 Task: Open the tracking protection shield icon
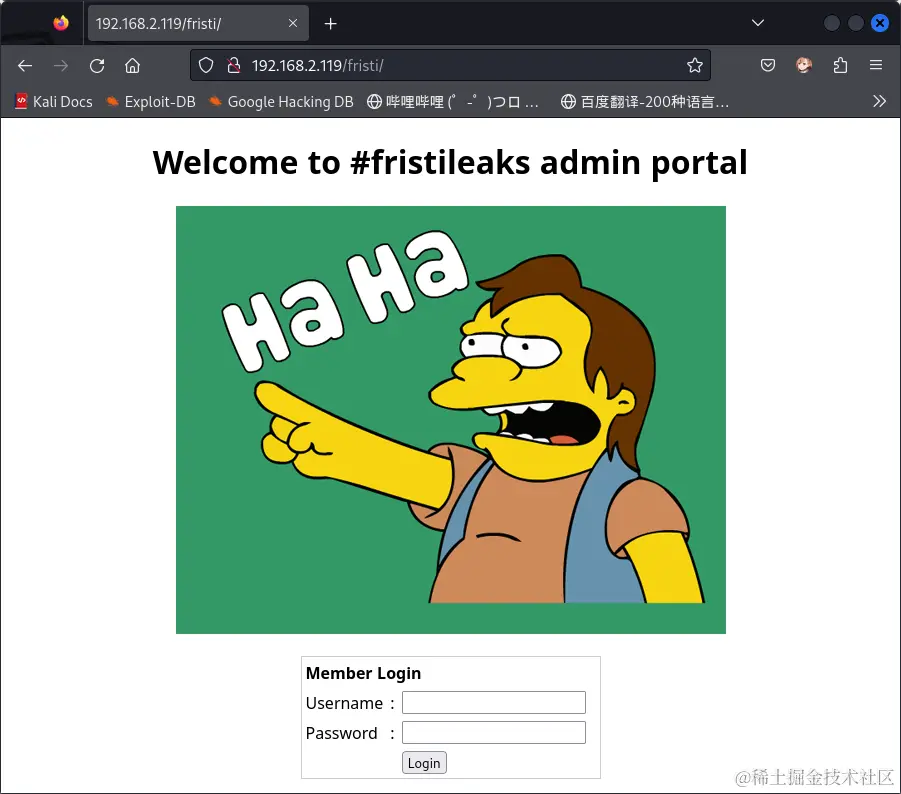click(x=206, y=65)
